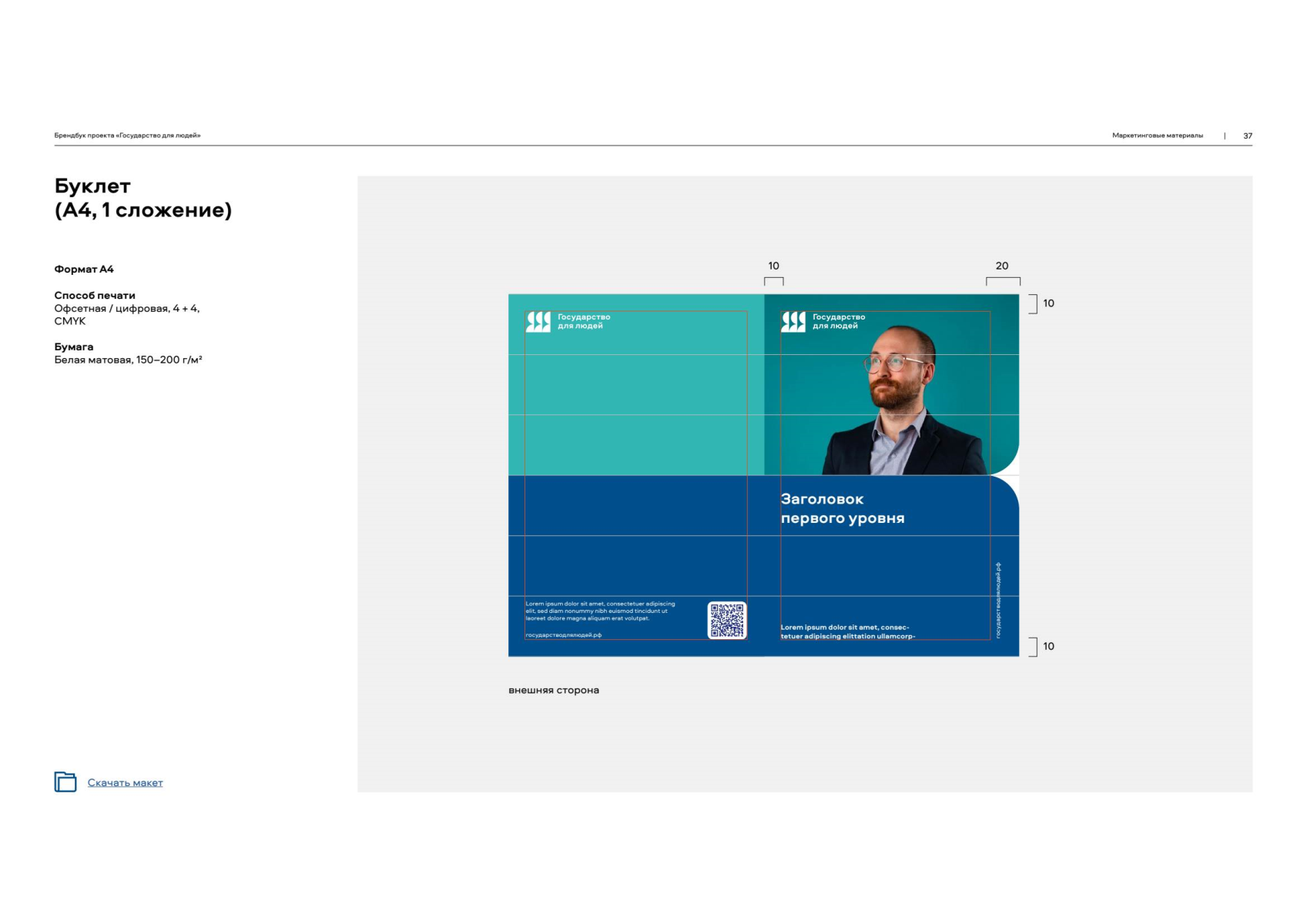The height and width of the screenshot is (924, 1307).
Task: Open the Скачать макет download link
Action: [x=125, y=783]
